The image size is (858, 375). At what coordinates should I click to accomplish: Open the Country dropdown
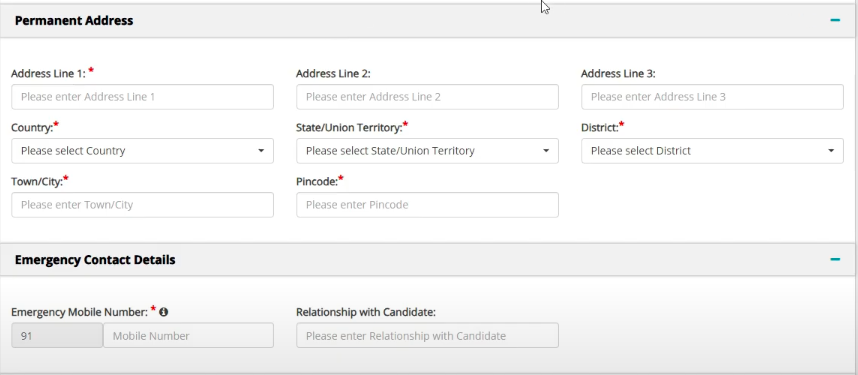click(142, 151)
